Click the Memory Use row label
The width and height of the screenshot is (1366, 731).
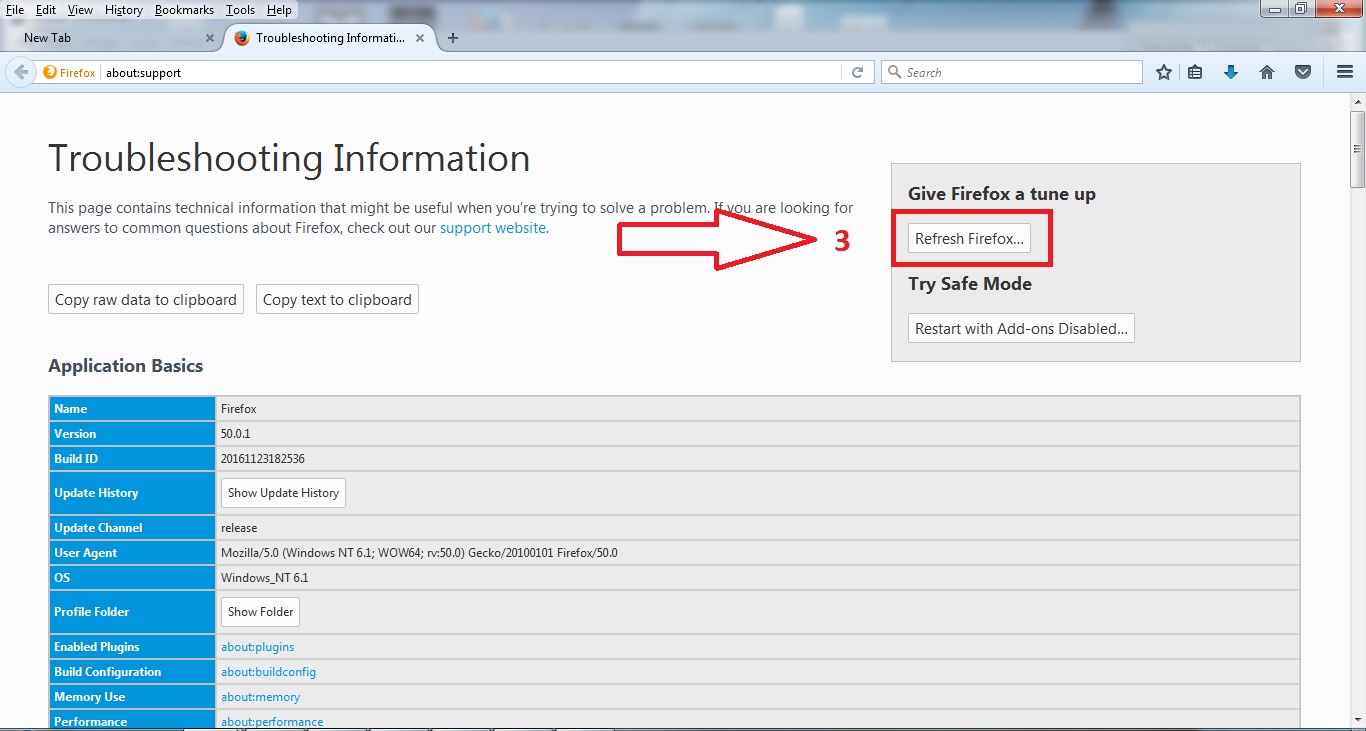pos(133,697)
